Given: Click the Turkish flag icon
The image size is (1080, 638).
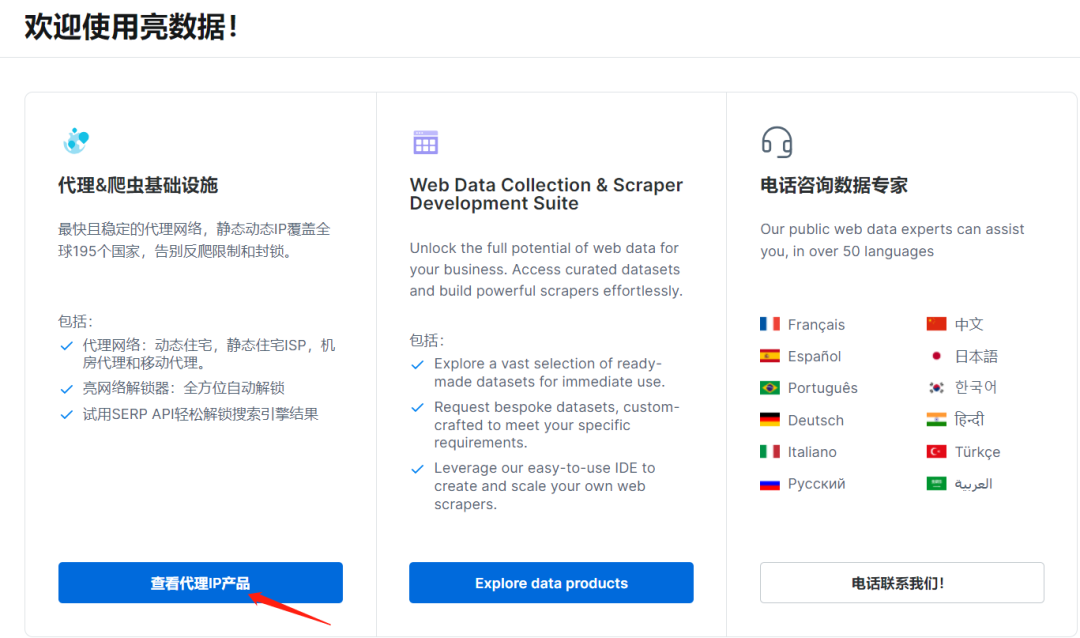Looking at the screenshot, I should (x=937, y=451).
